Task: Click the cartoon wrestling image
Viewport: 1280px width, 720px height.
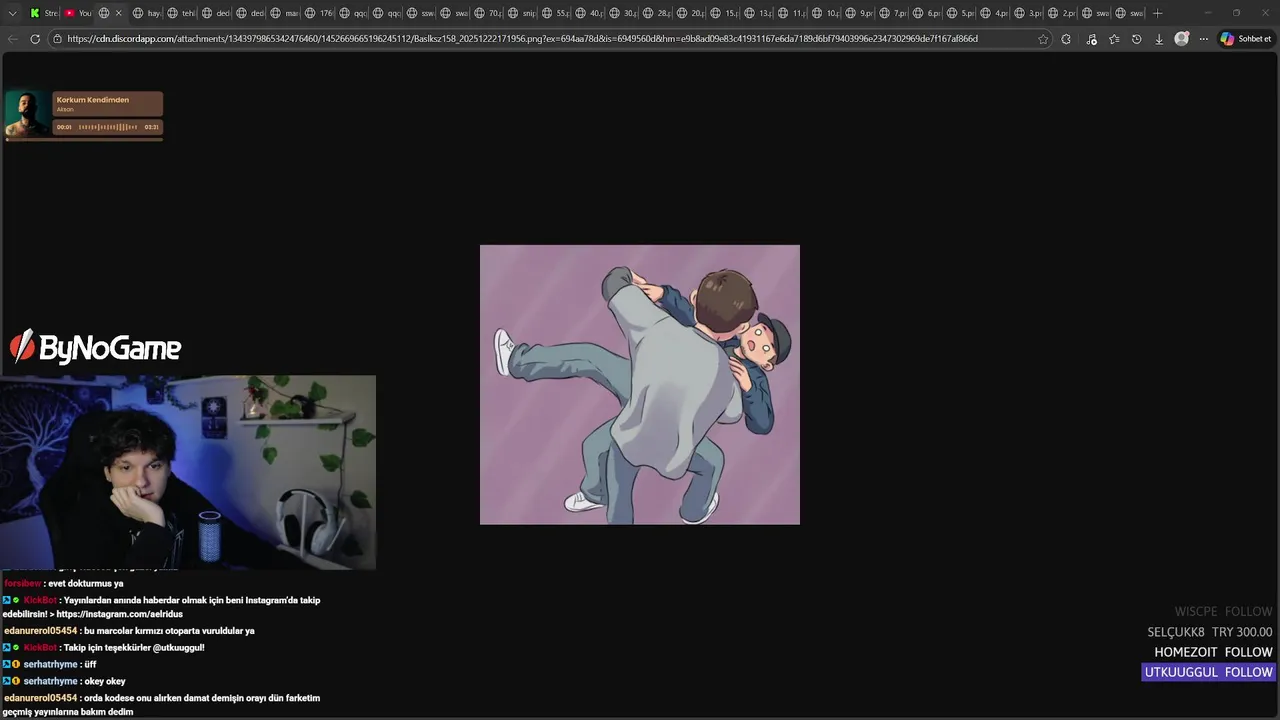Action: [x=640, y=385]
